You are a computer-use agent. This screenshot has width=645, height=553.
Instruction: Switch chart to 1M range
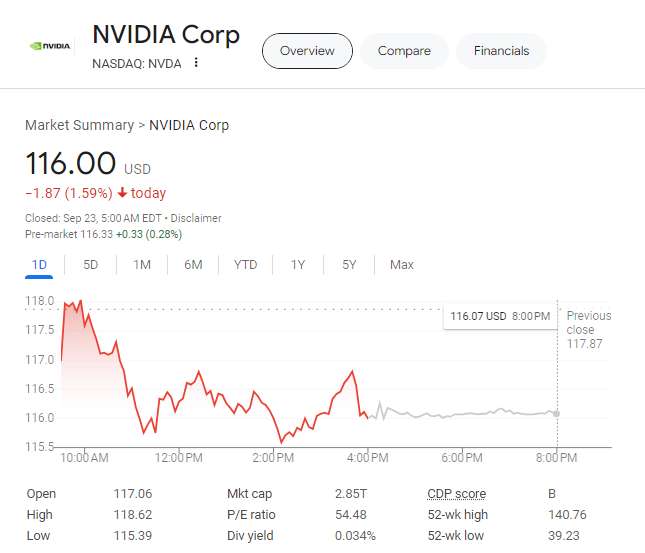(x=142, y=265)
